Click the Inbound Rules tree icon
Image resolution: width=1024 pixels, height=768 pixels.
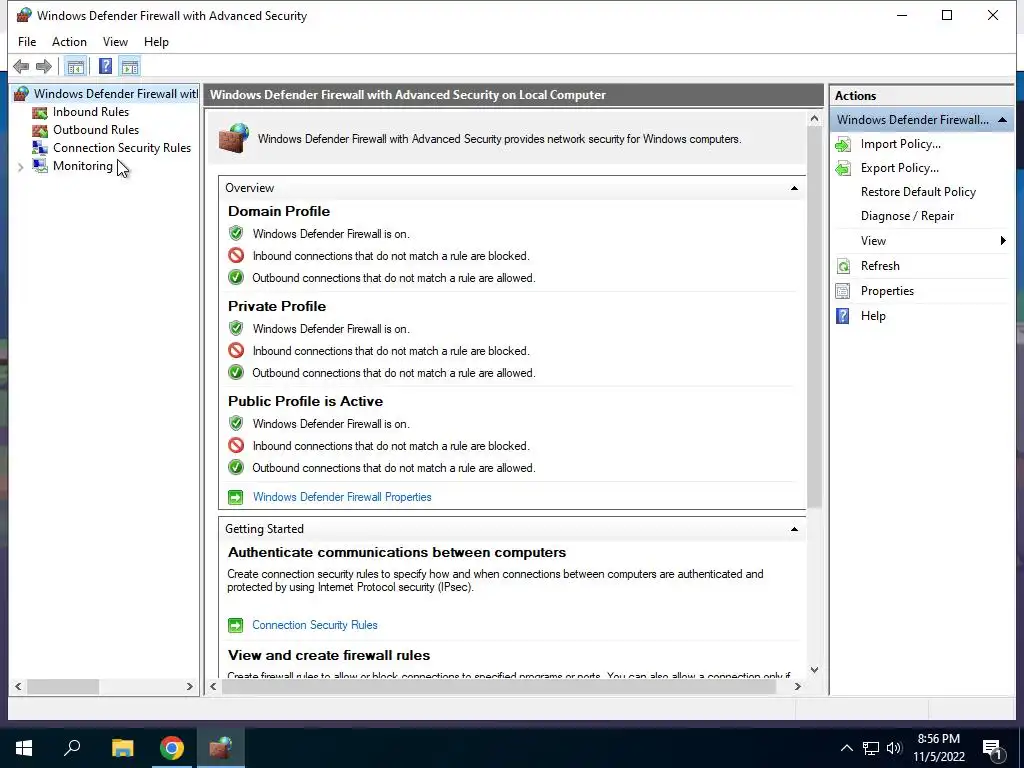tap(40, 112)
